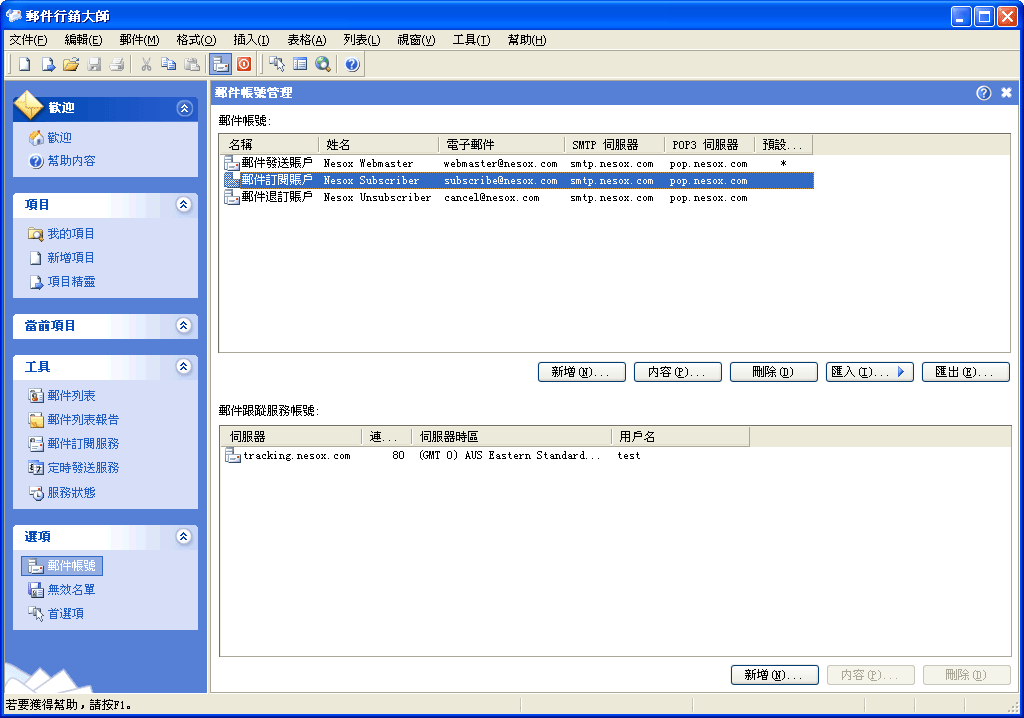Open the 匯入 dropdown button

pos(869,372)
